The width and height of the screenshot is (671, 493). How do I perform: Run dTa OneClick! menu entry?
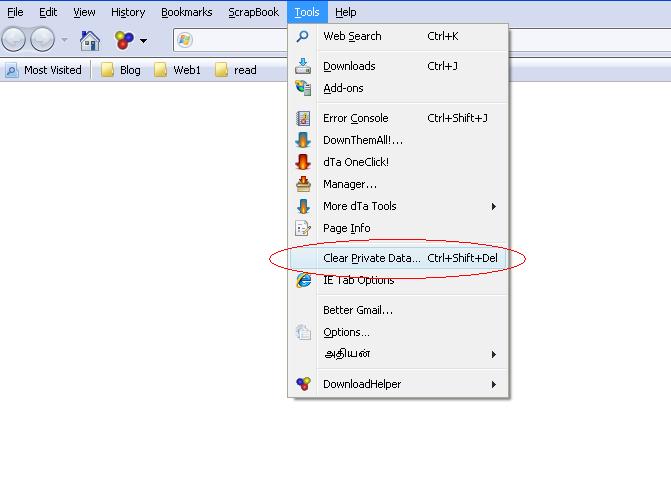pyautogui.click(x=398, y=162)
